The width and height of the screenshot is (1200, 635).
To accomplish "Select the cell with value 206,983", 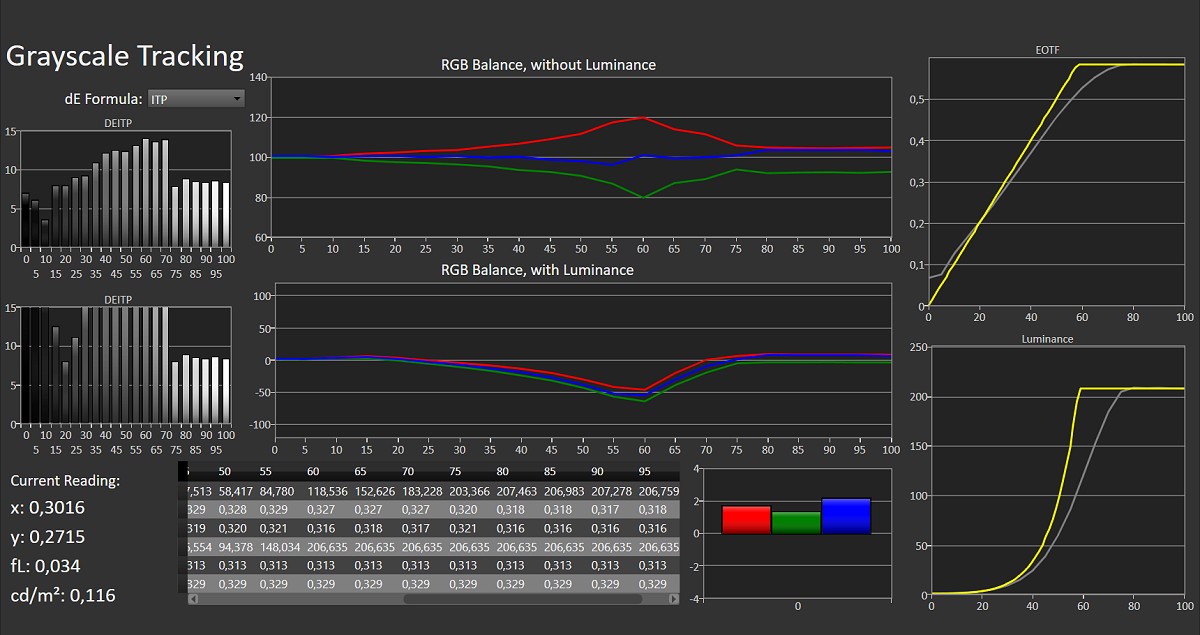I will pos(562,490).
